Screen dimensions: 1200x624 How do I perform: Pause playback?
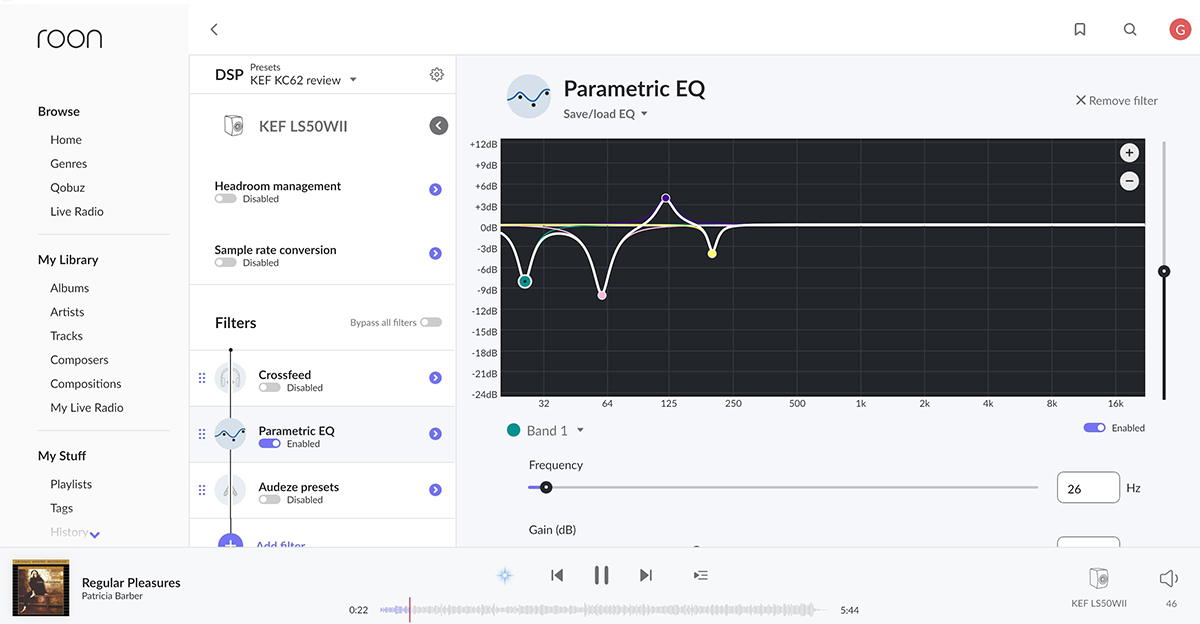[x=601, y=575]
